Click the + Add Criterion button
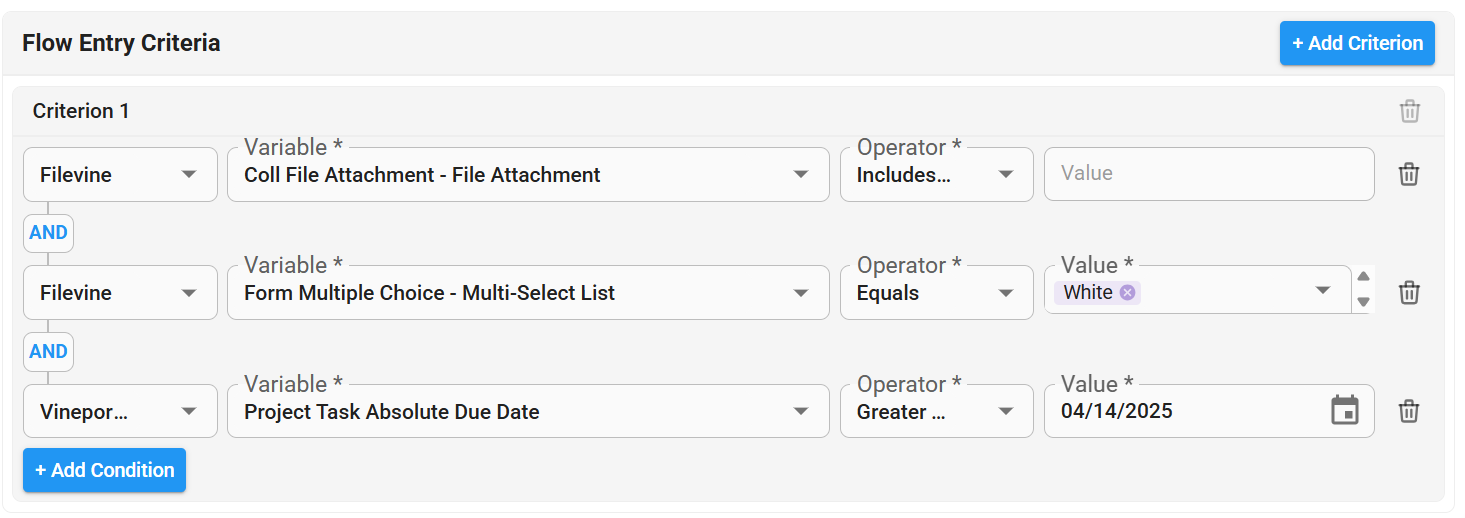This screenshot has height=518, width=1465. click(x=1357, y=43)
